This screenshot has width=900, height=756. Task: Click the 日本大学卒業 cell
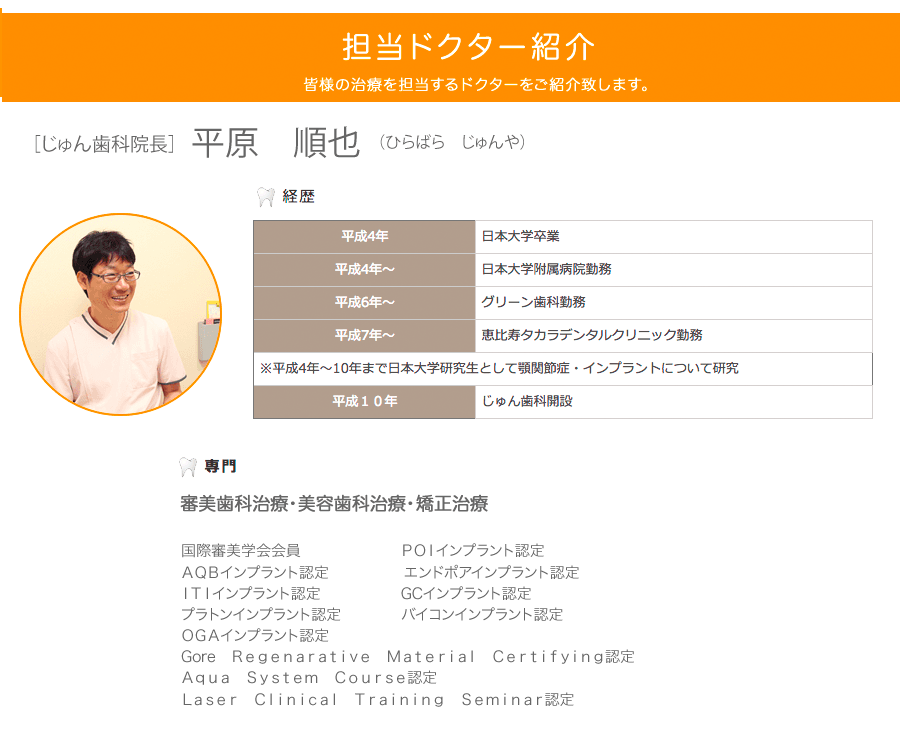click(674, 237)
